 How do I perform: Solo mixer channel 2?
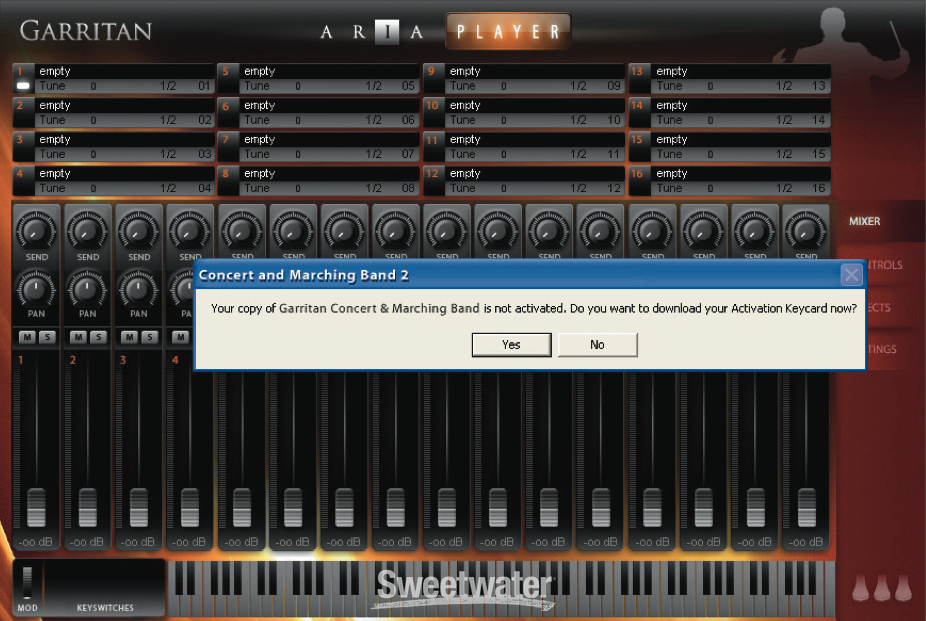coord(98,337)
